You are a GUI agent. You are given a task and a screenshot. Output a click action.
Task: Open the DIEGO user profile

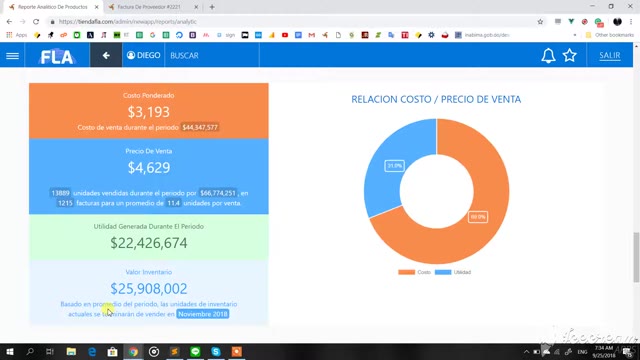(x=143, y=55)
